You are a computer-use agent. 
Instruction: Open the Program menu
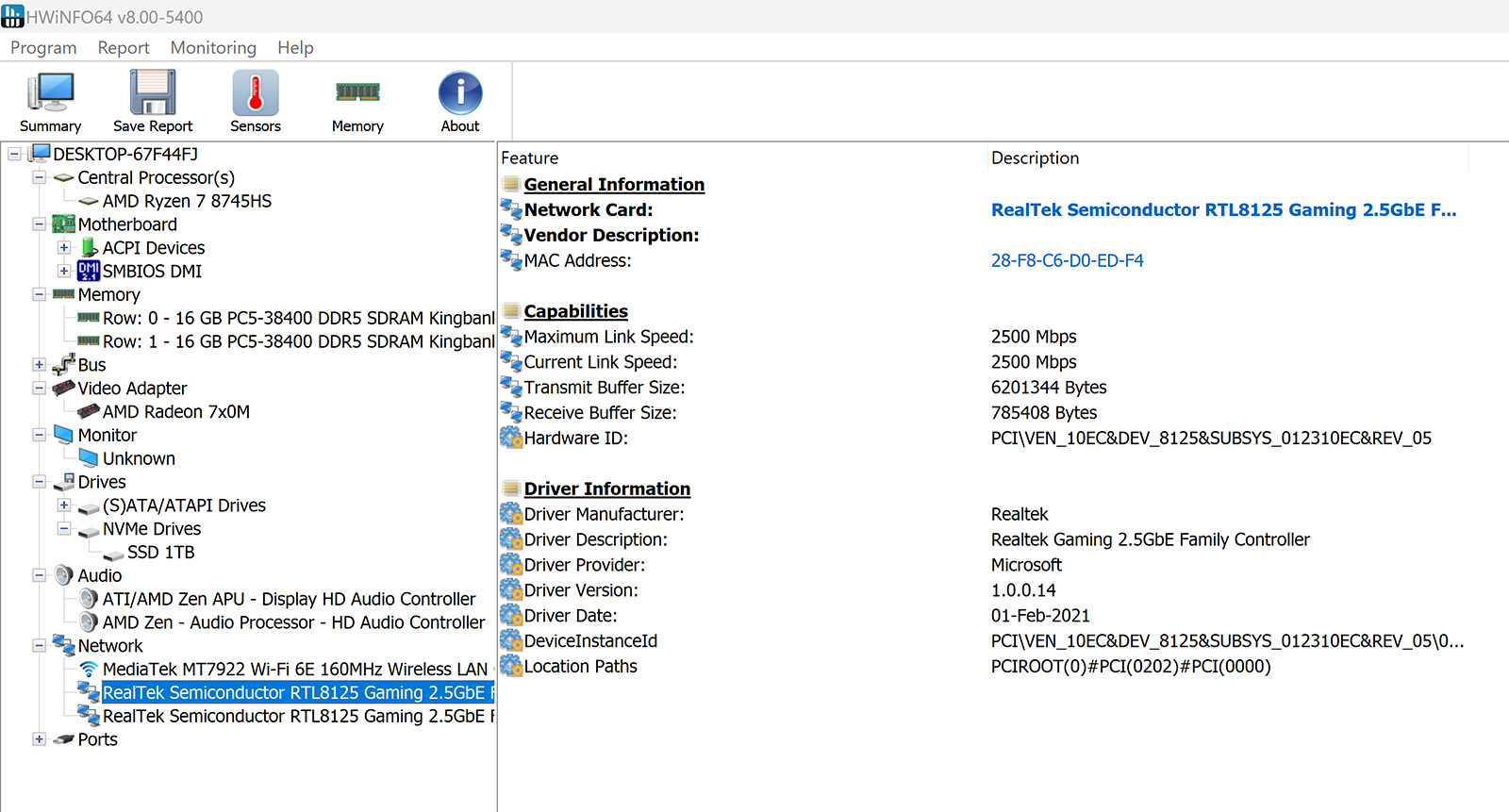(x=43, y=47)
